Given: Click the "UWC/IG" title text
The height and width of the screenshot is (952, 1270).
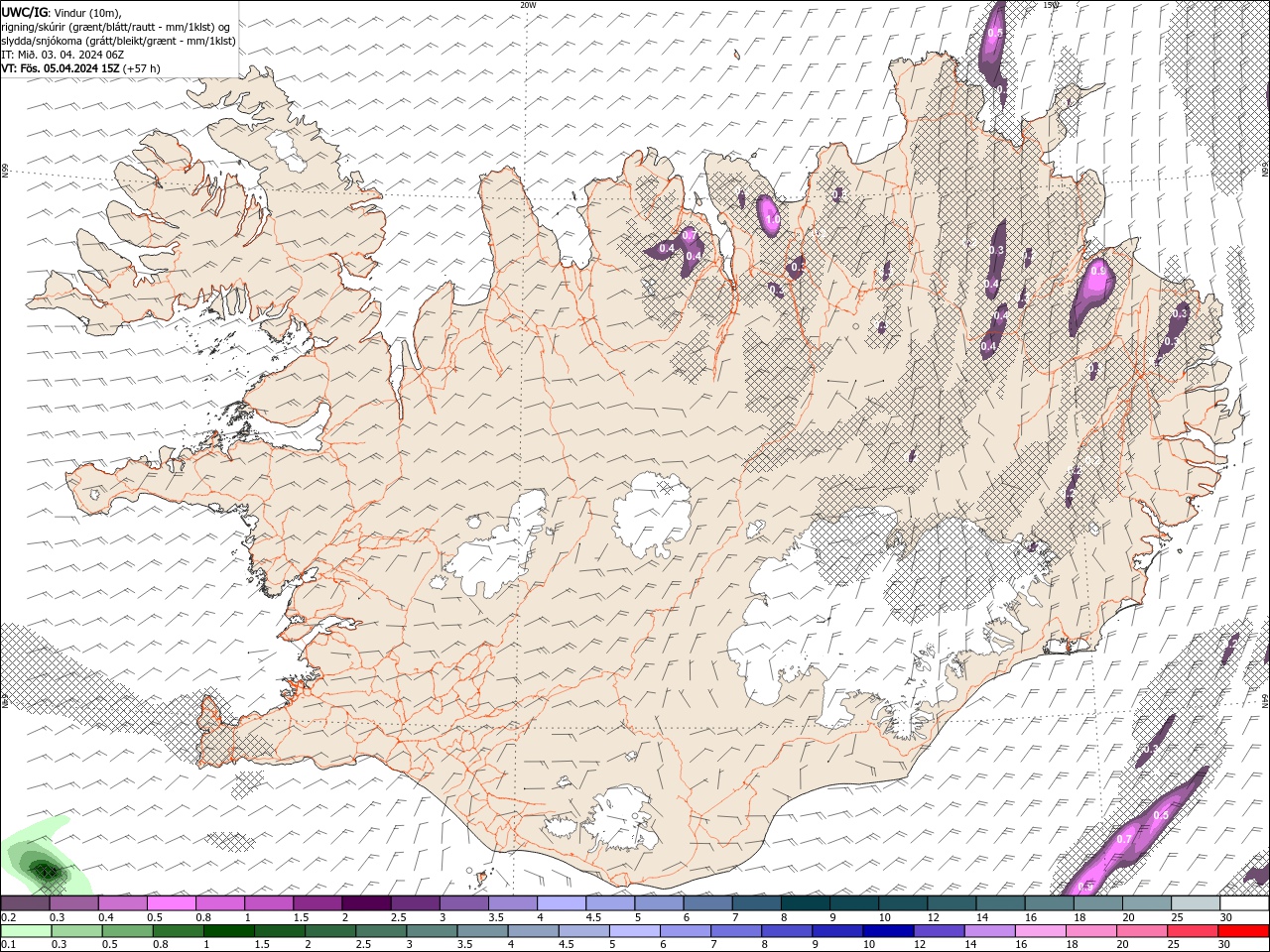Looking at the screenshot, I should coord(24,12).
